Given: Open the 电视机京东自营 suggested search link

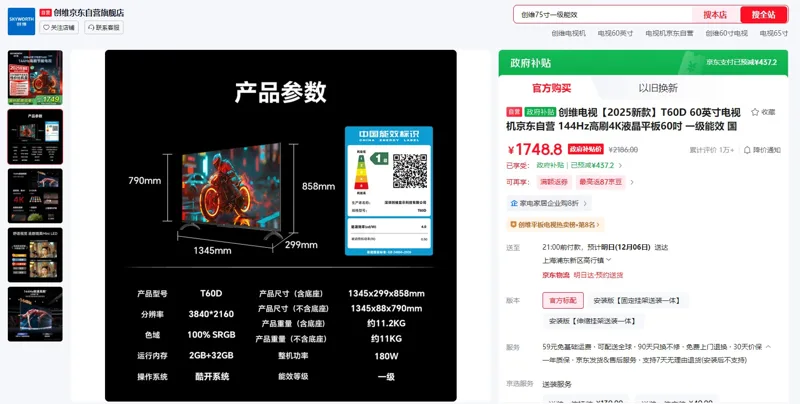Looking at the screenshot, I should (x=669, y=33).
